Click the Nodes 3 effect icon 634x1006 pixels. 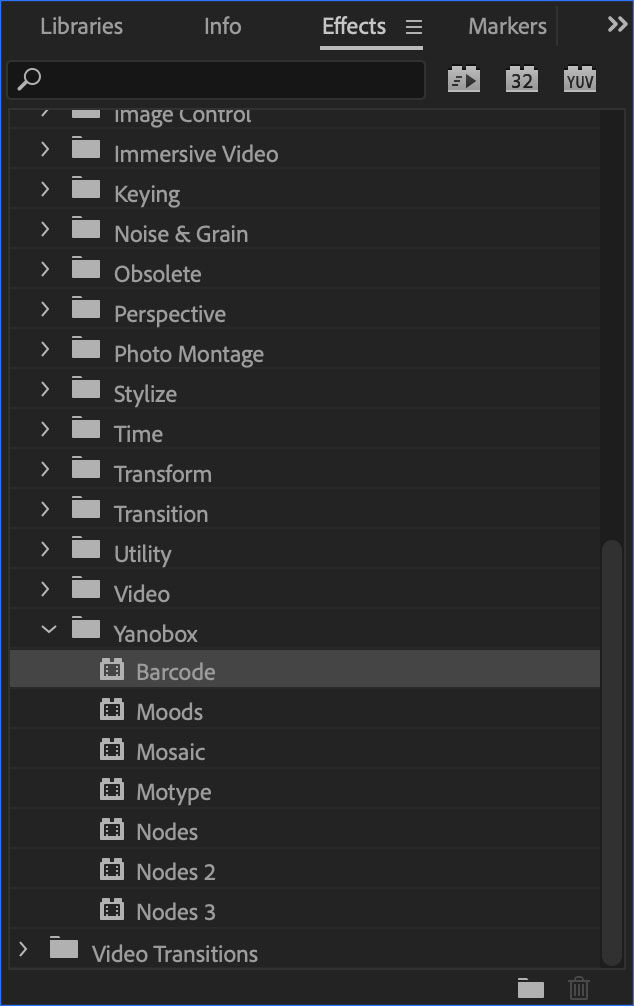(x=112, y=911)
